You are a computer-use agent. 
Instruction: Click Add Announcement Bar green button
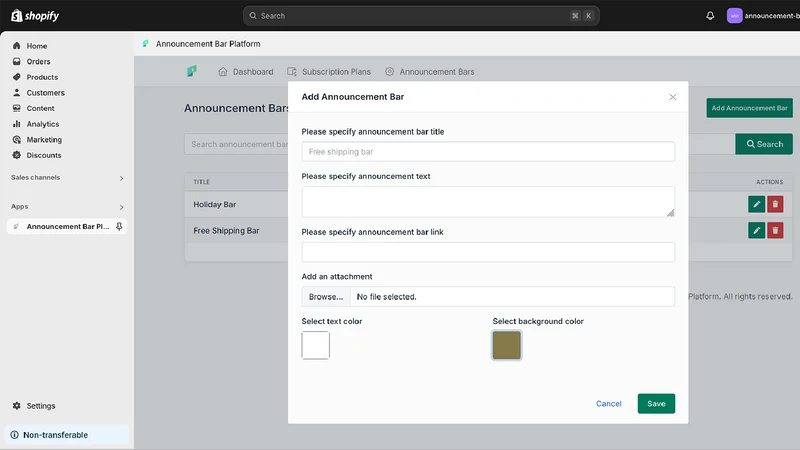[749, 108]
